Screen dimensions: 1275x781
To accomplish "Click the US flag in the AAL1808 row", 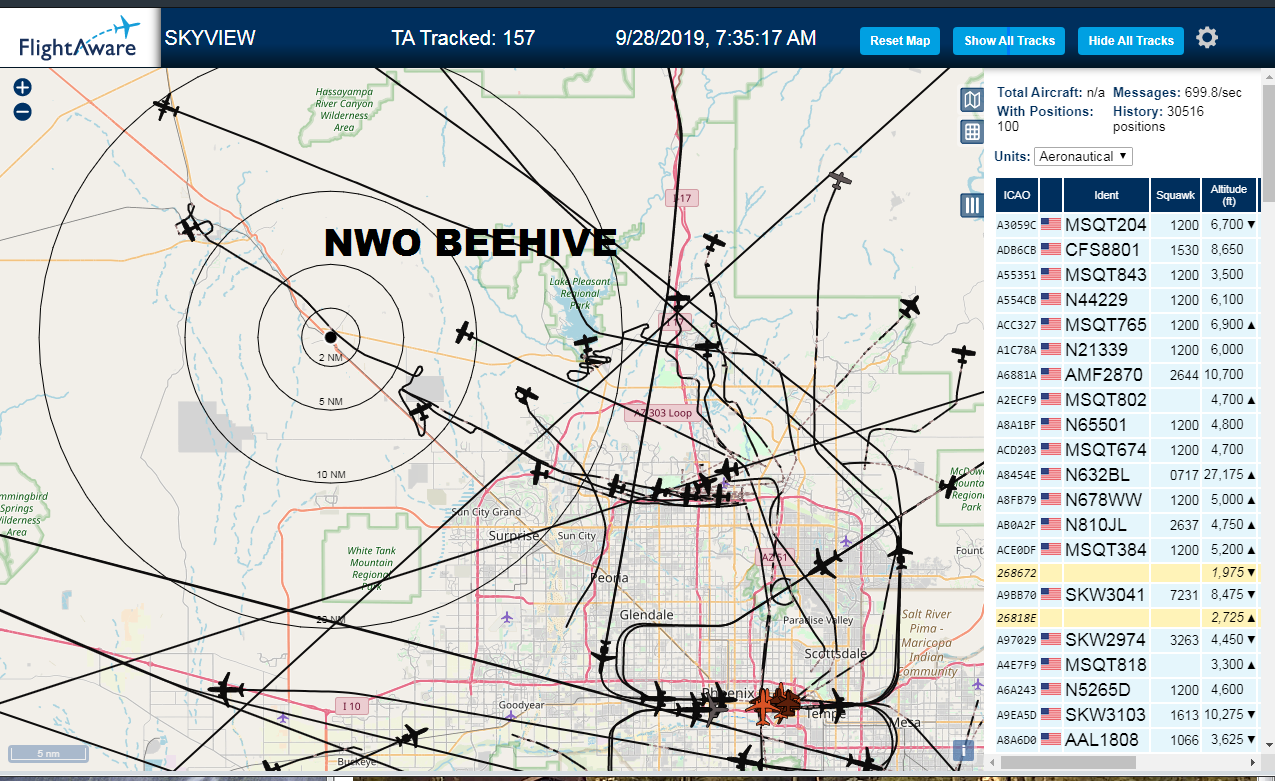I will tap(1050, 739).
